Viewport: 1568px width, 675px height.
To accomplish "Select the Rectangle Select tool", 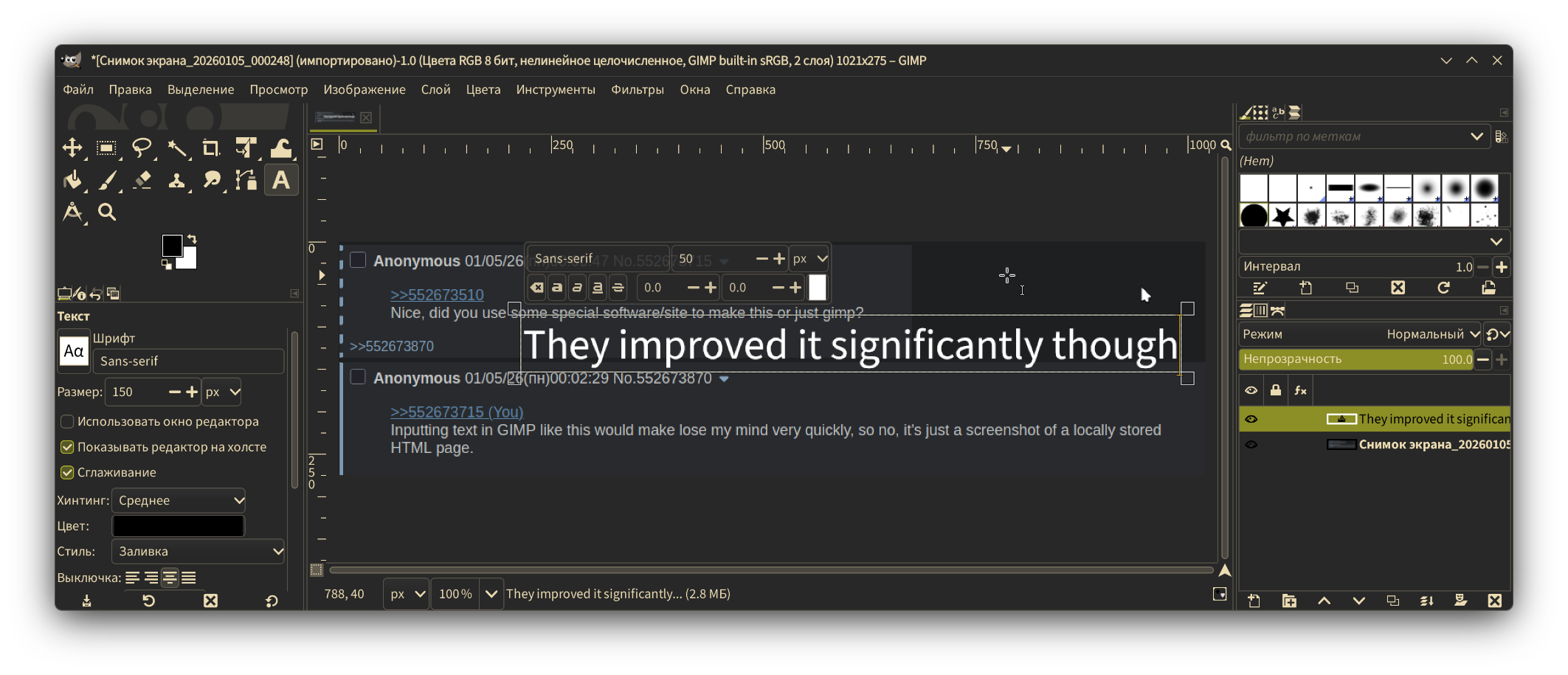I will click(x=107, y=148).
